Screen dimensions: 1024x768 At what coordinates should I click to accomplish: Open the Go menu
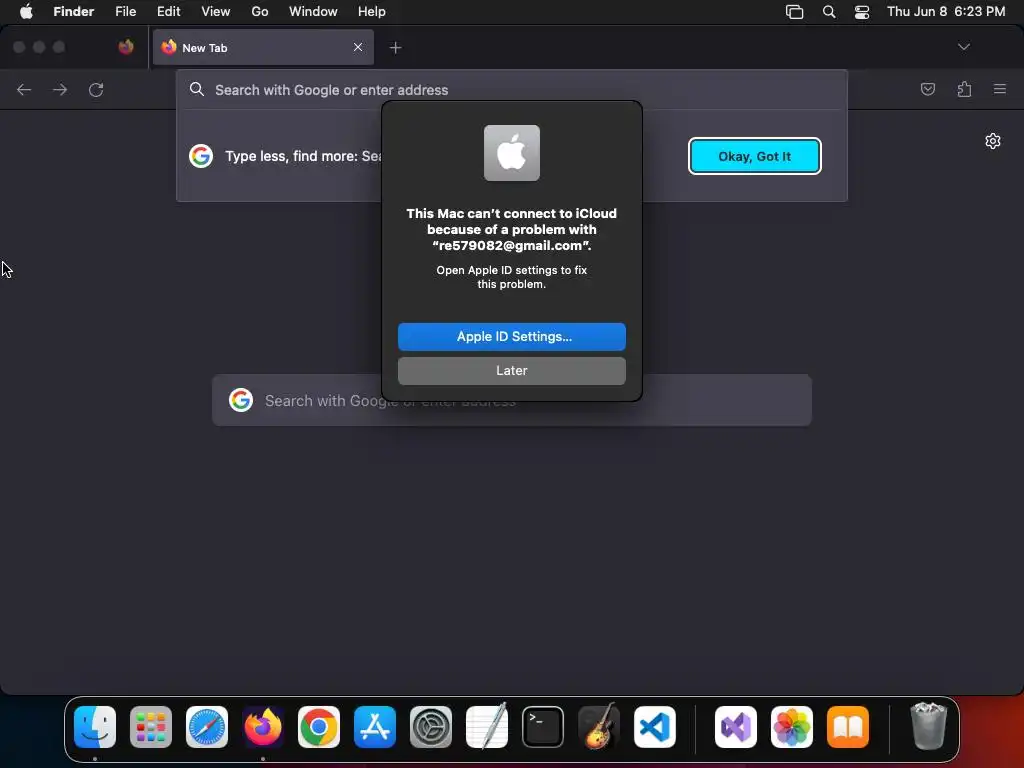[260, 12]
